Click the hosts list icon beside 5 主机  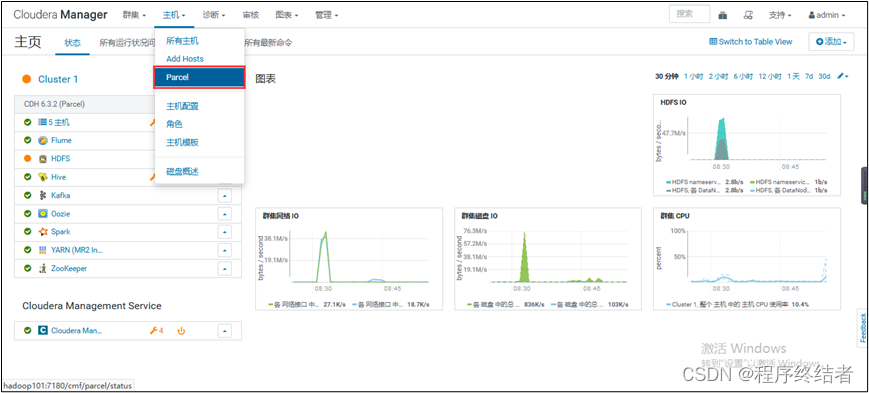43,123
